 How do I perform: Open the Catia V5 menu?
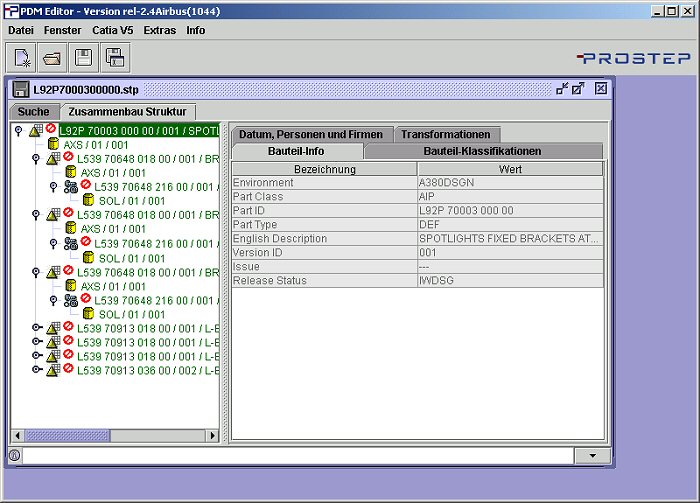pos(112,30)
